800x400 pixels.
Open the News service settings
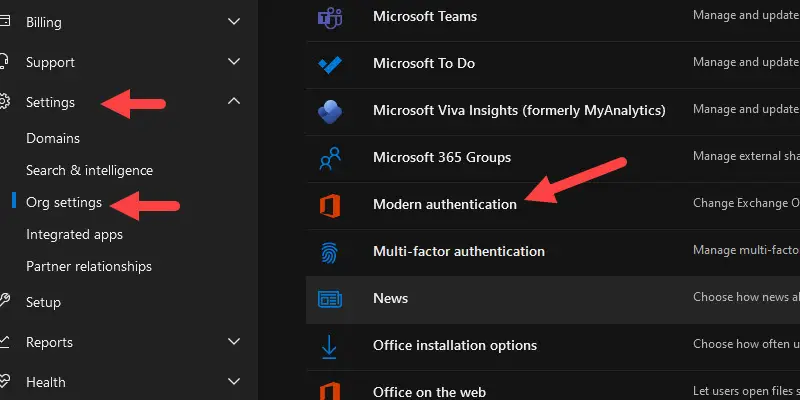pyautogui.click(x=390, y=298)
